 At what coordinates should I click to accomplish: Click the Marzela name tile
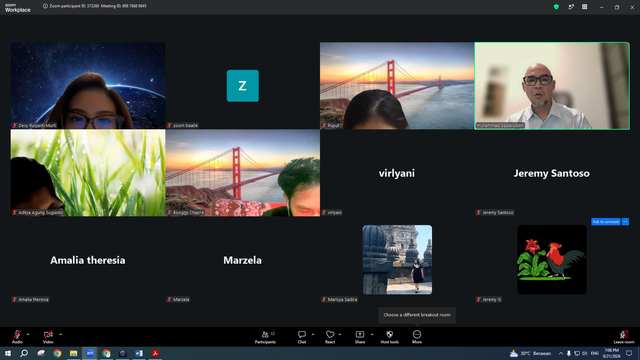click(242, 260)
